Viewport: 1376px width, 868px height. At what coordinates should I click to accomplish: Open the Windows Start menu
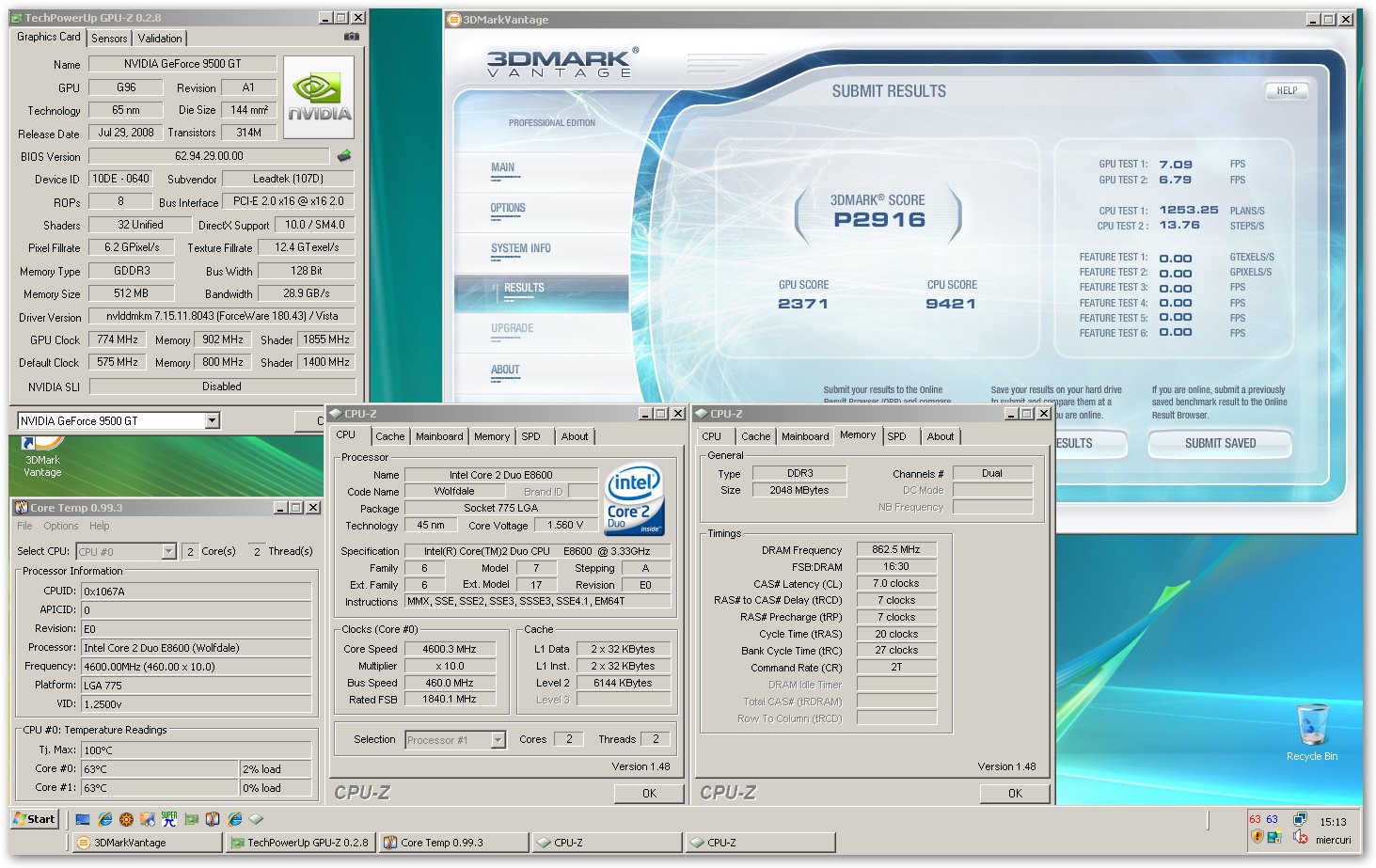[x=35, y=819]
